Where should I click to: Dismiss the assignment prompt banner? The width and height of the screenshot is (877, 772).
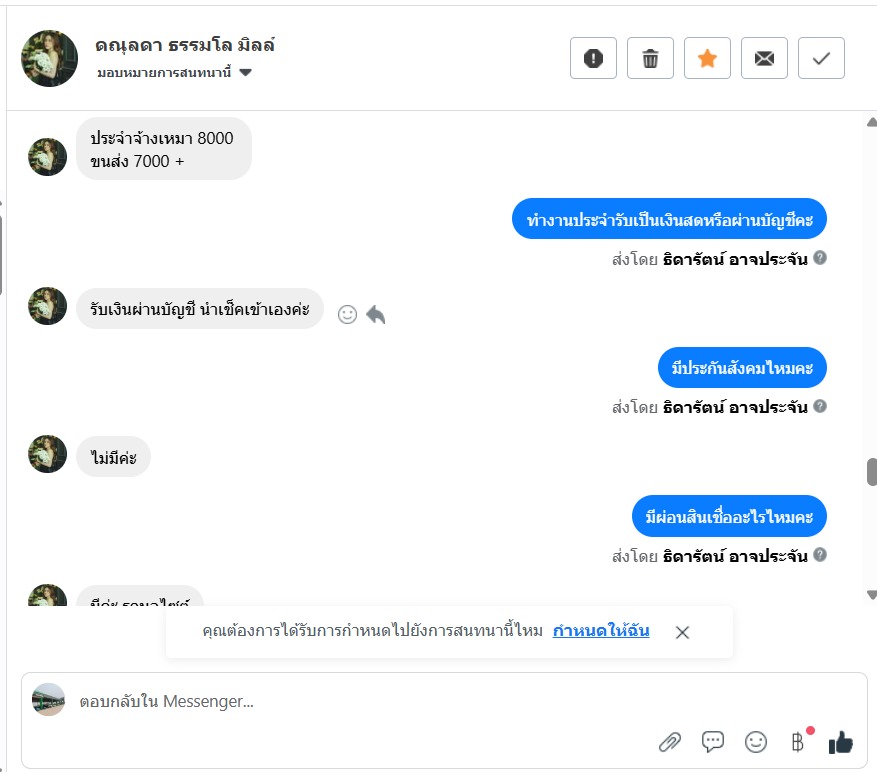[x=682, y=633]
